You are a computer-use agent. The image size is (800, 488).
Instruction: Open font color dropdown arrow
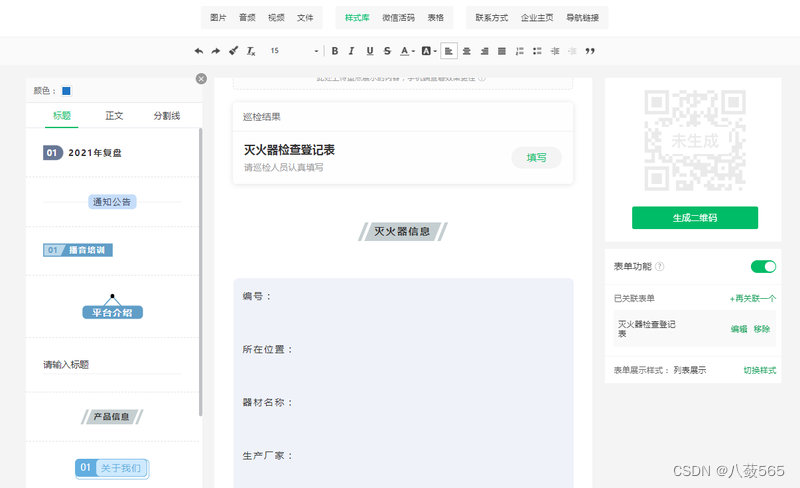(x=413, y=51)
